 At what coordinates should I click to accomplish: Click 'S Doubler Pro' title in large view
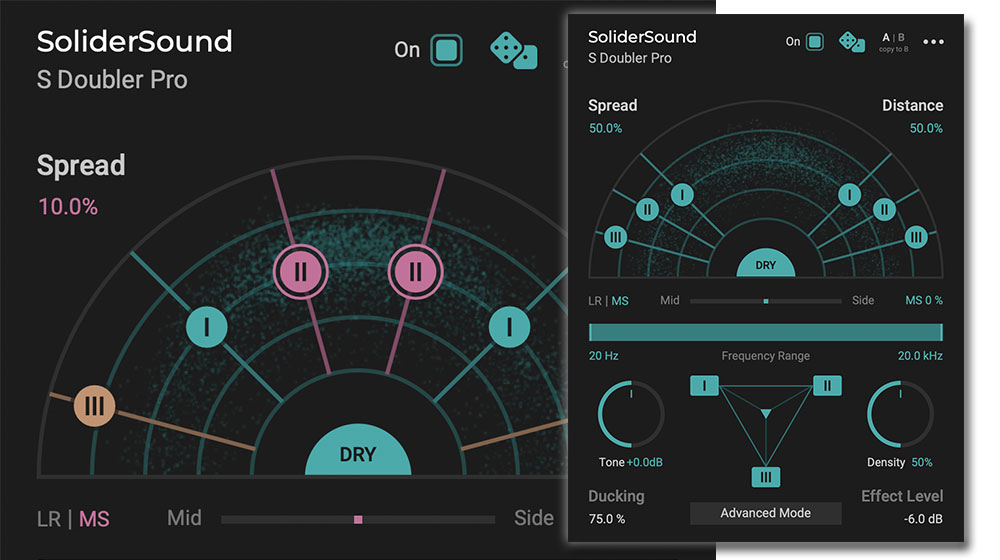[112, 80]
